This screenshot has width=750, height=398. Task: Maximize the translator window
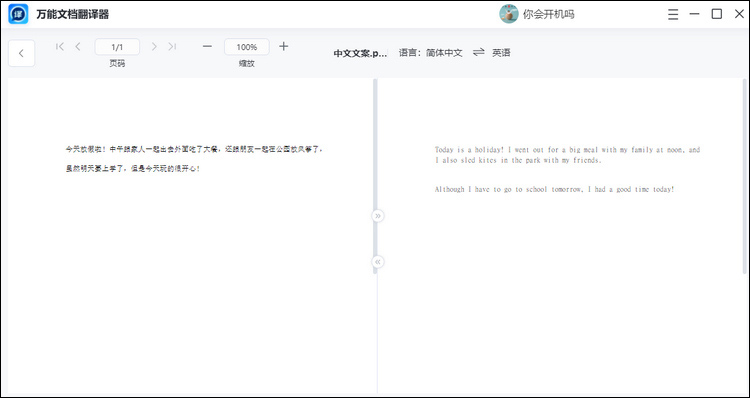click(x=717, y=14)
